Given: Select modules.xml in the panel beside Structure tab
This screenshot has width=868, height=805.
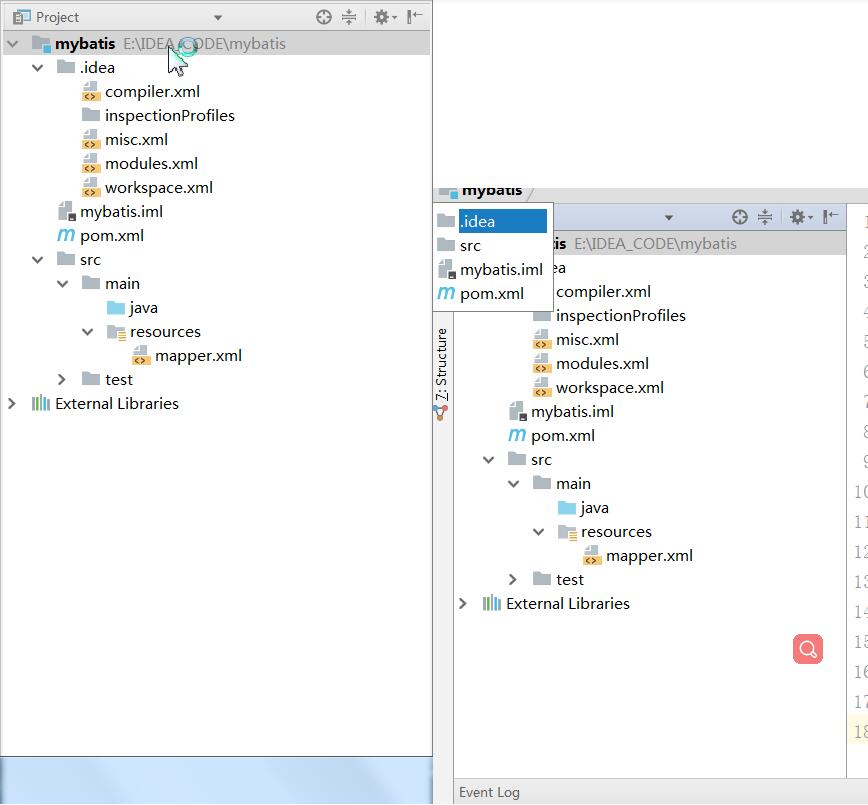Looking at the screenshot, I should click(x=602, y=364).
